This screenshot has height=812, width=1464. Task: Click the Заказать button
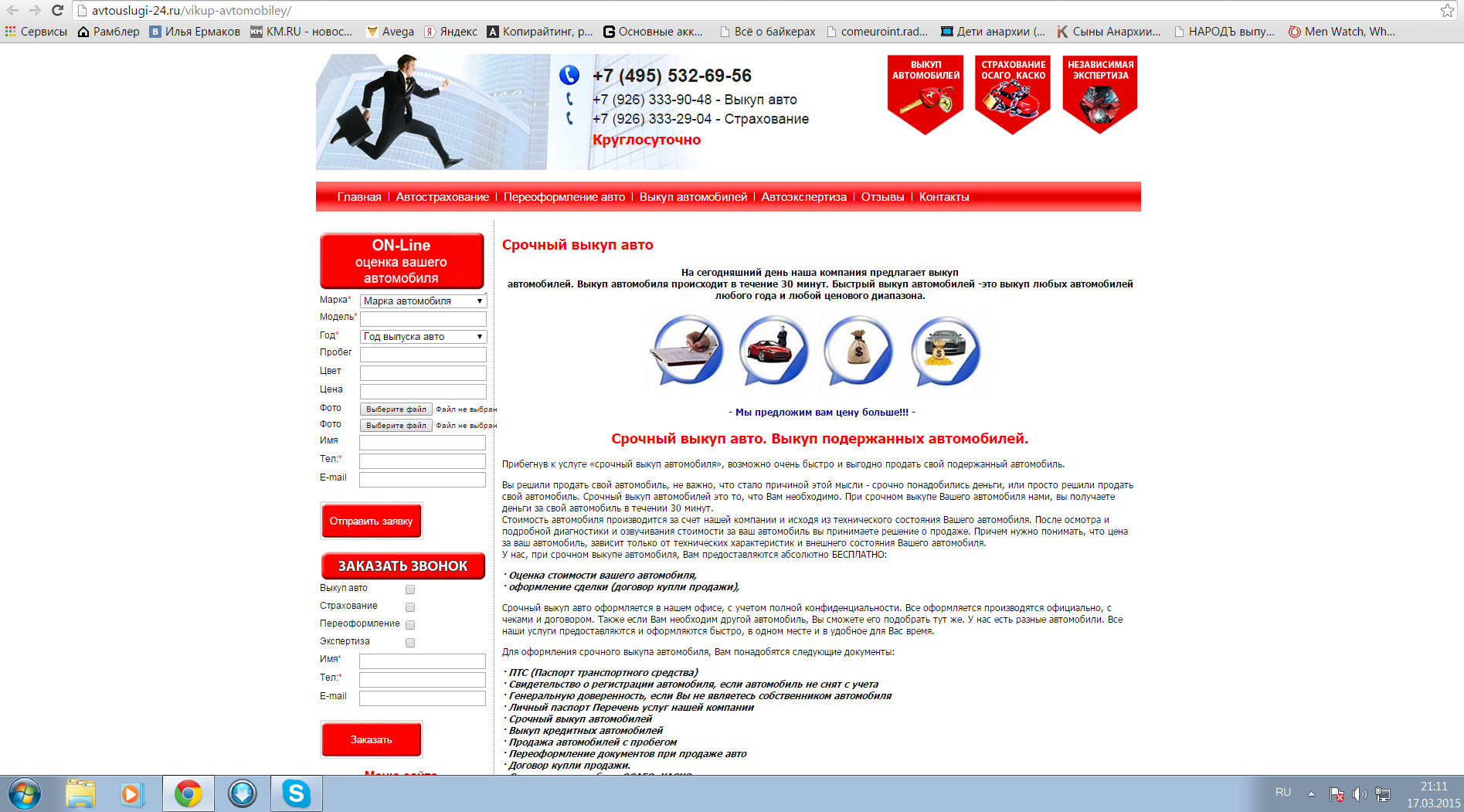tap(372, 739)
